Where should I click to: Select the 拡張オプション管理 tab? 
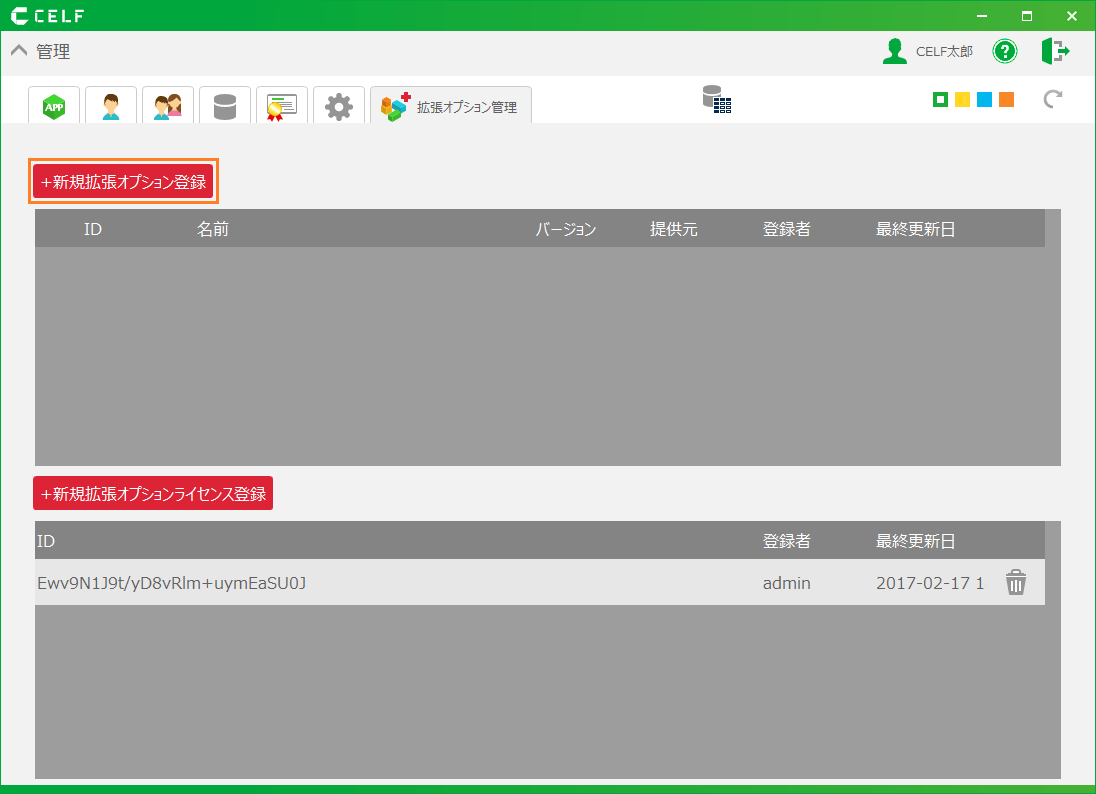pyautogui.click(x=451, y=106)
